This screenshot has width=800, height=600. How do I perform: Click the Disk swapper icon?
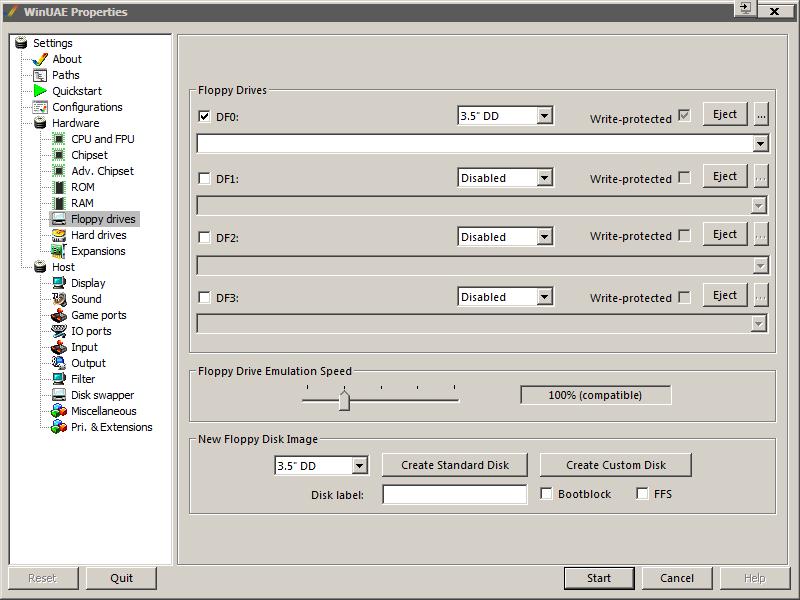59,395
